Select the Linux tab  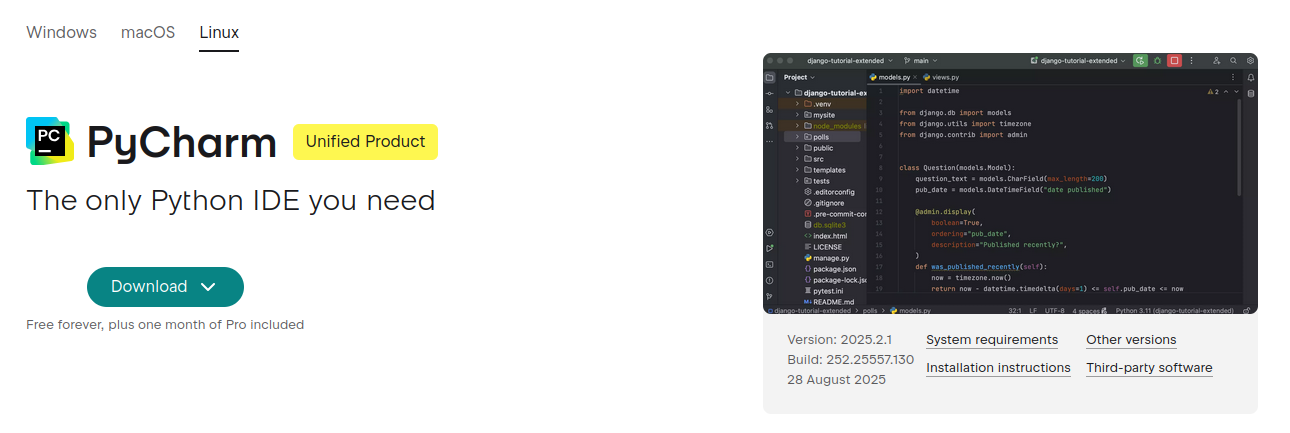[x=219, y=32]
